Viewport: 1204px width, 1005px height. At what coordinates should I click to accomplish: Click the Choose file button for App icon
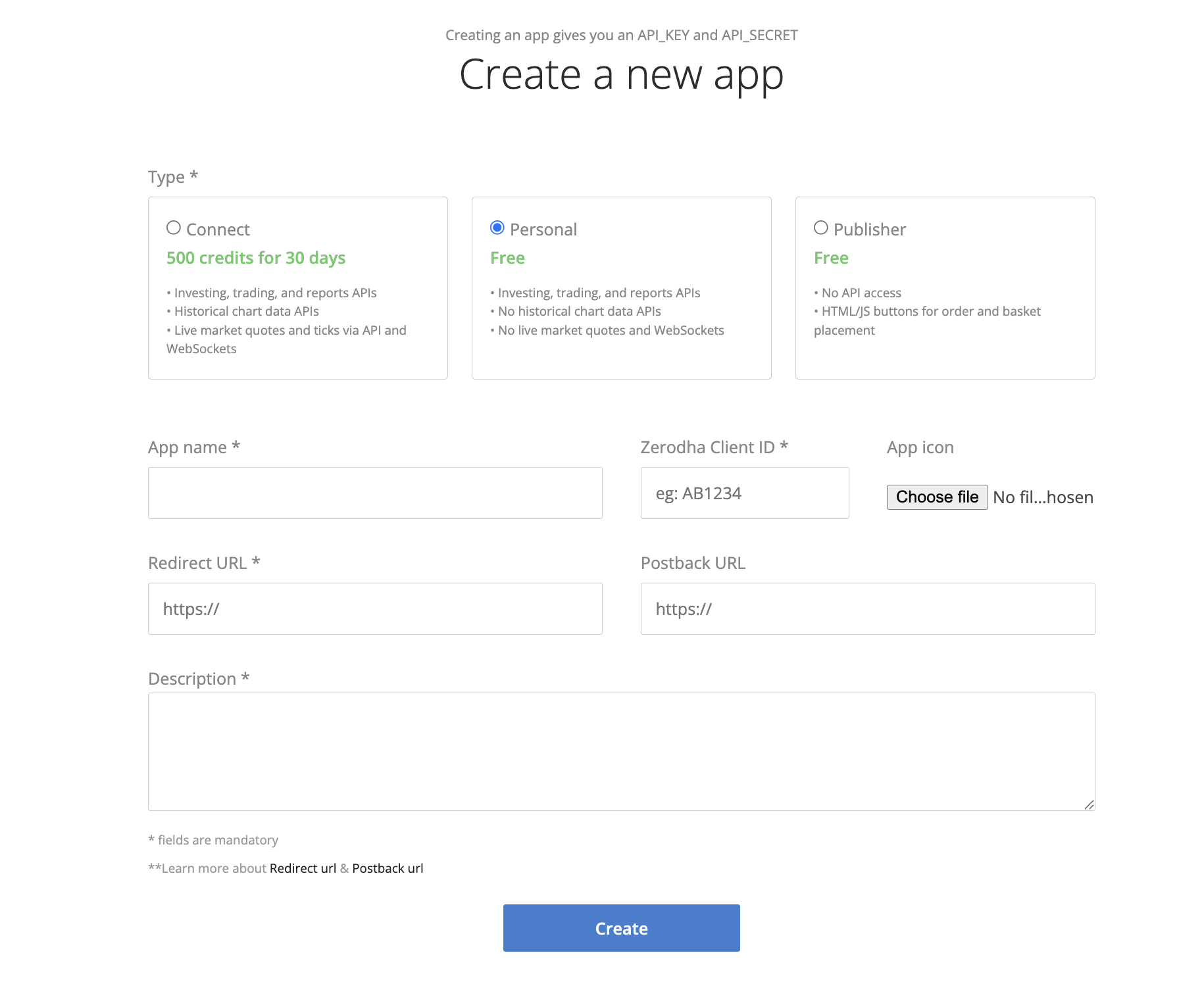coord(937,497)
